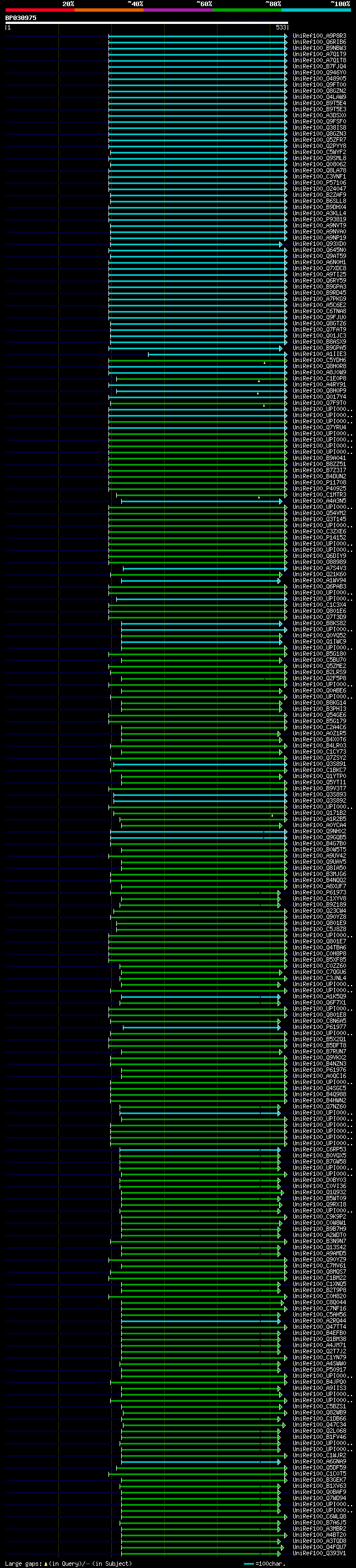
Task: Select the BP030975 query label
Action: [x=21, y=18]
